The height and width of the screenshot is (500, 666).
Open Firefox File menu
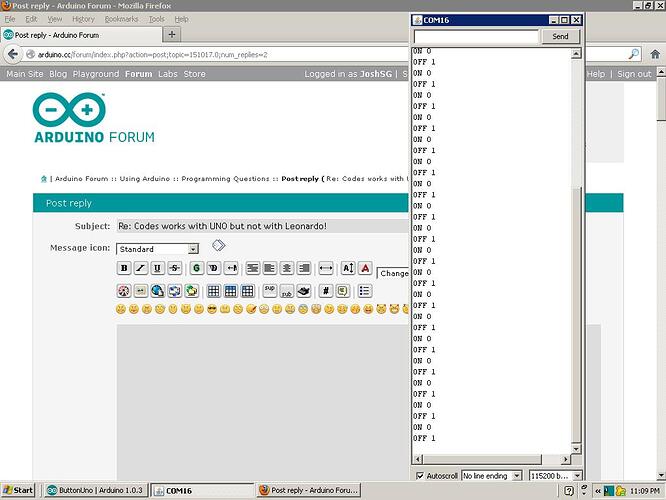point(10,19)
